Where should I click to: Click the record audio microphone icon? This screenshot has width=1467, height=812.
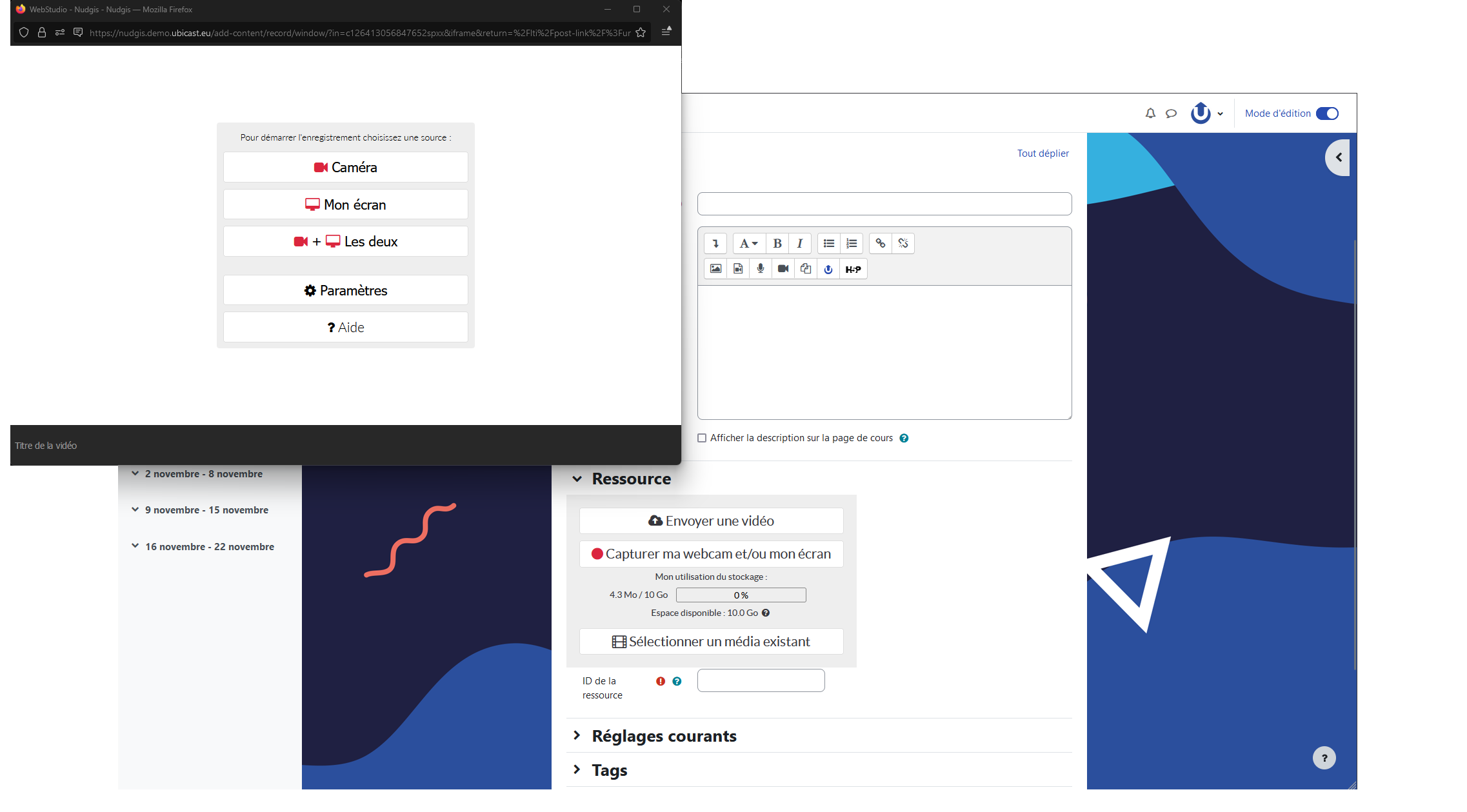click(761, 269)
